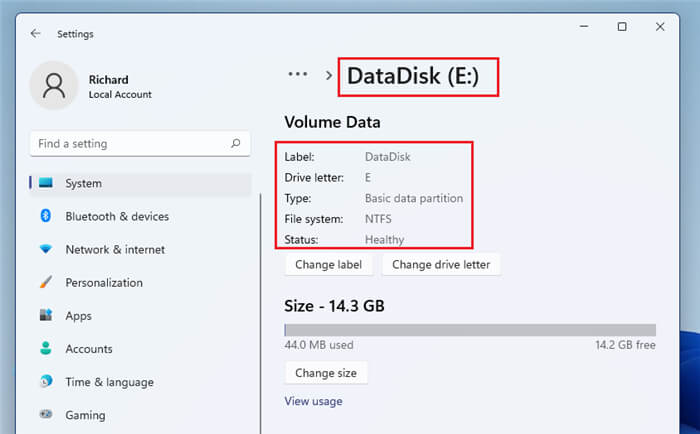The width and height of the screenshot is (700, 434).
Task: Close the Settings window
Action: click(660, 26)
